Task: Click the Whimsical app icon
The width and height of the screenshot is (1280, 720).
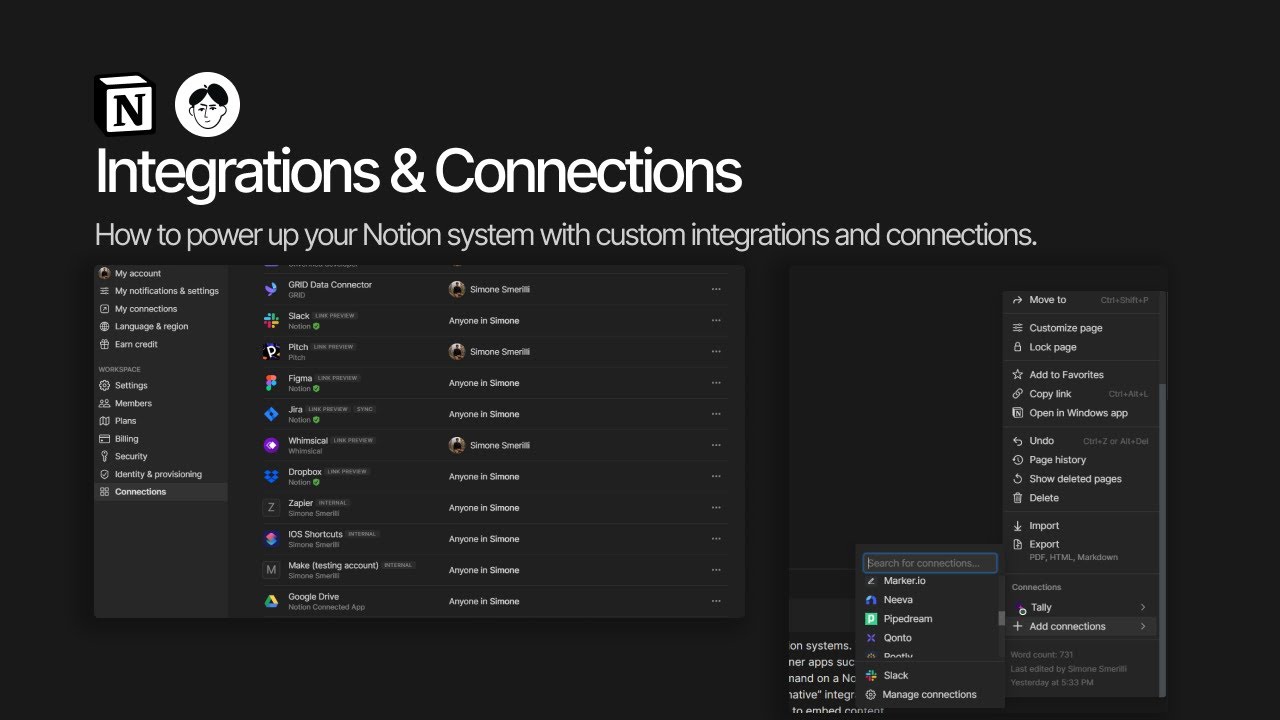Action: pyautogui.click(x=271, y=445)
